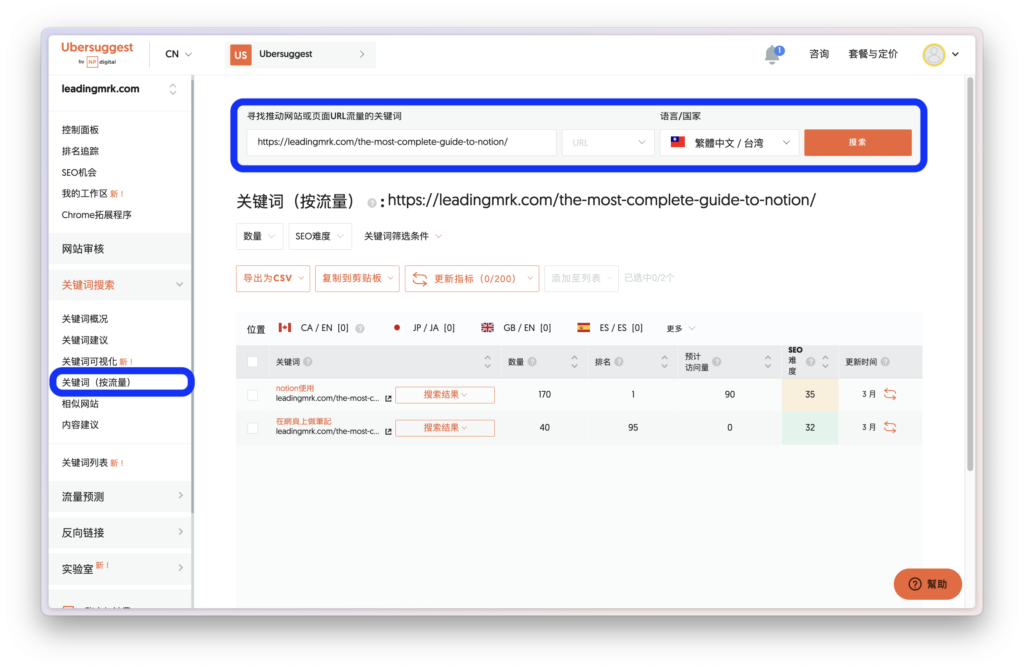This screenshot has width=1024, height=670.
Task: Sort table by 排名 column arrows
Action: [x=664, y=362]
